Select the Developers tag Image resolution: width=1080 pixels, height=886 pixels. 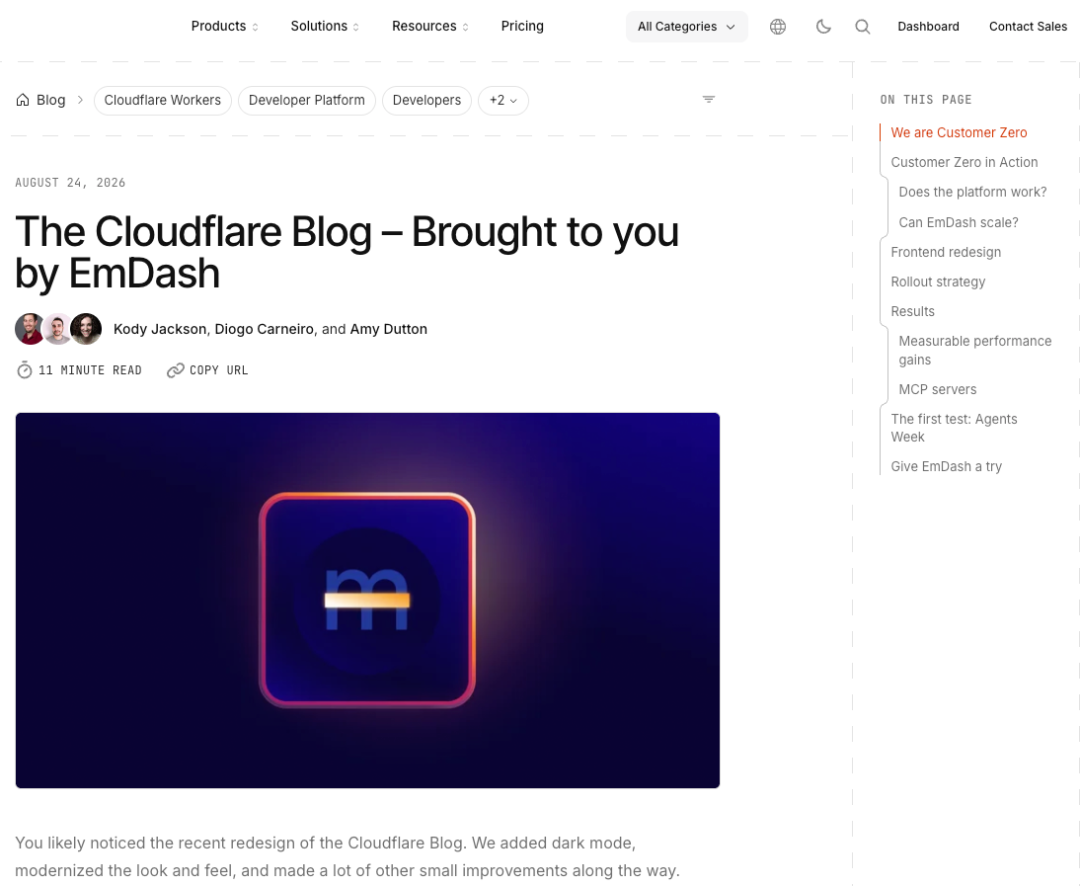(426, 101)
